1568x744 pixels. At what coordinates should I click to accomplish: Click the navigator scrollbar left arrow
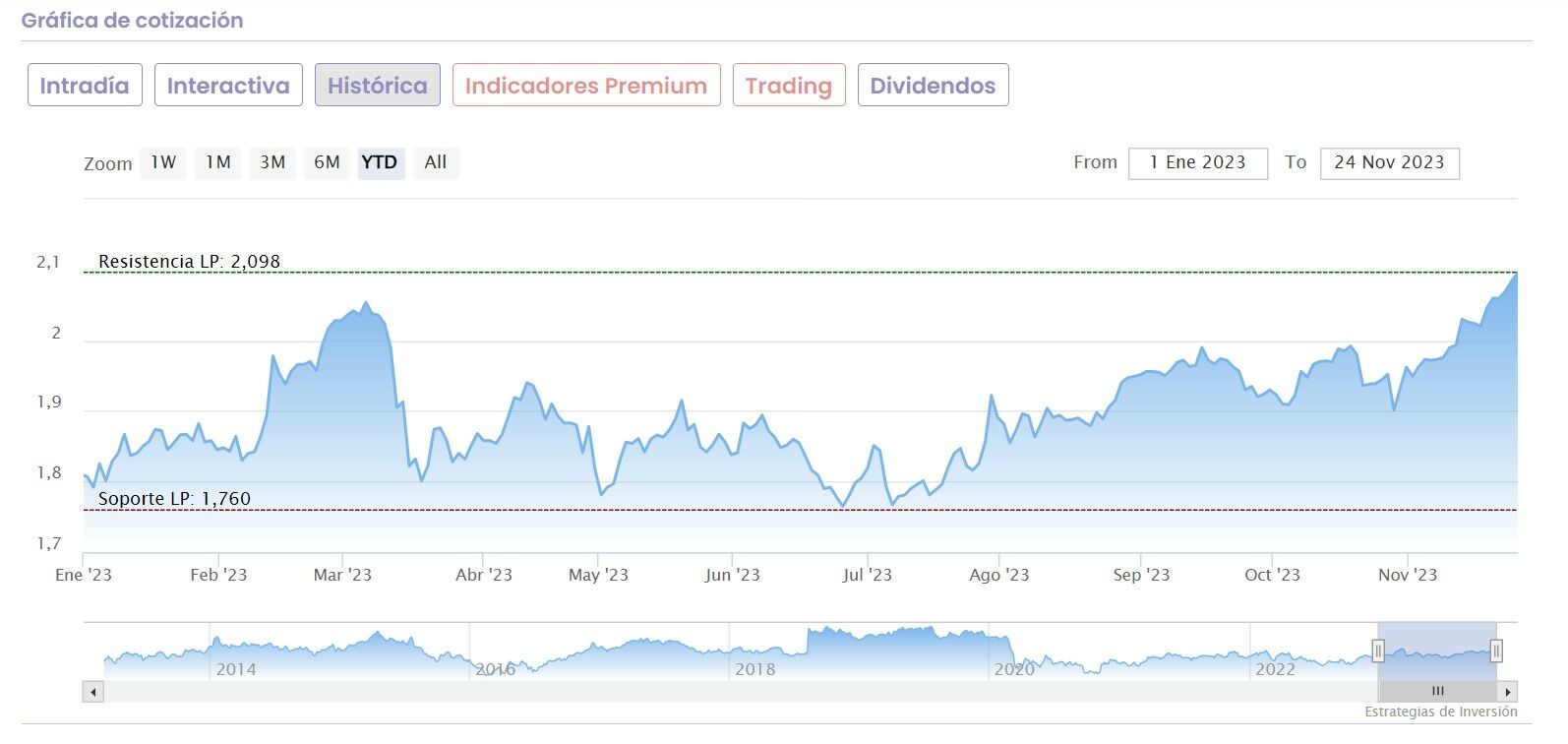[93, 692]
